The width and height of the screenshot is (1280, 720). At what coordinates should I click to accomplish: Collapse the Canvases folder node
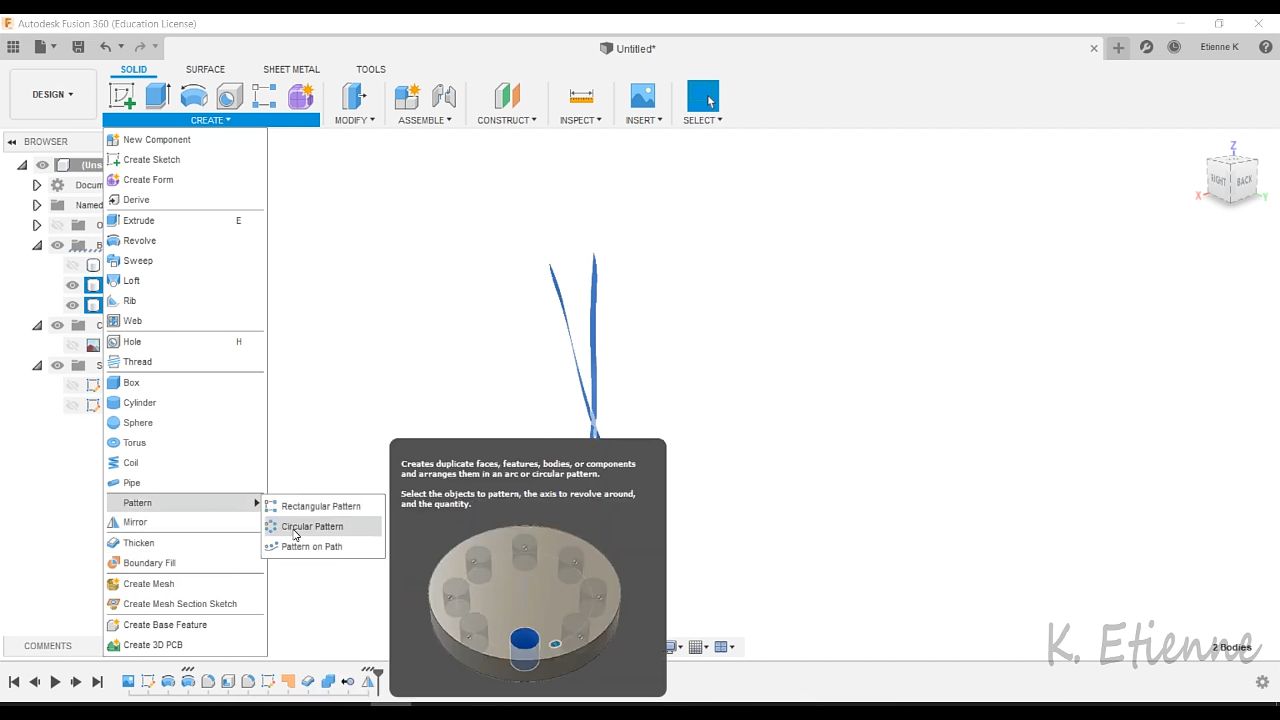(x=37, y=325)
